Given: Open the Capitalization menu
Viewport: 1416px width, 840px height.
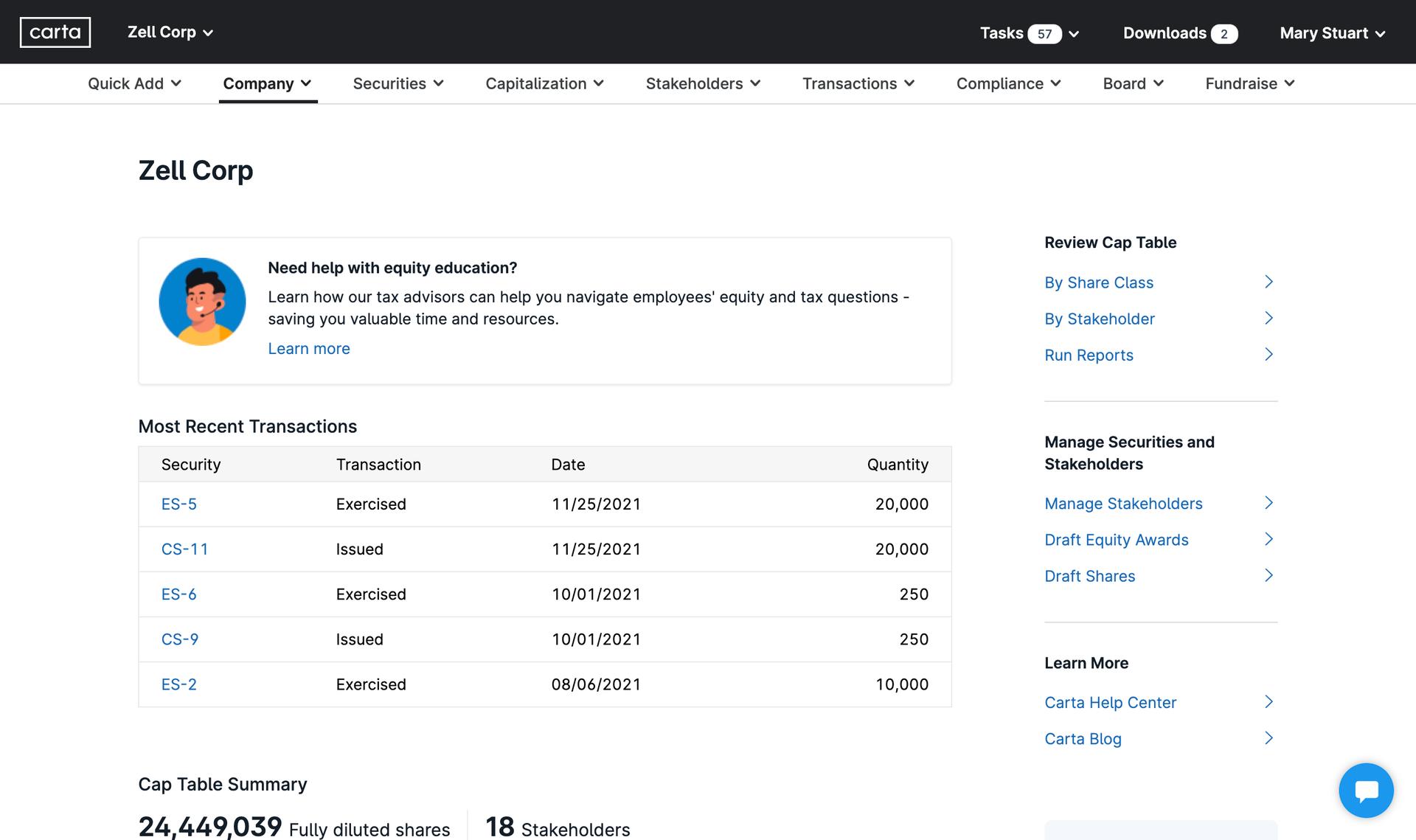Looking at the screenshot, I should coord(544,83).
